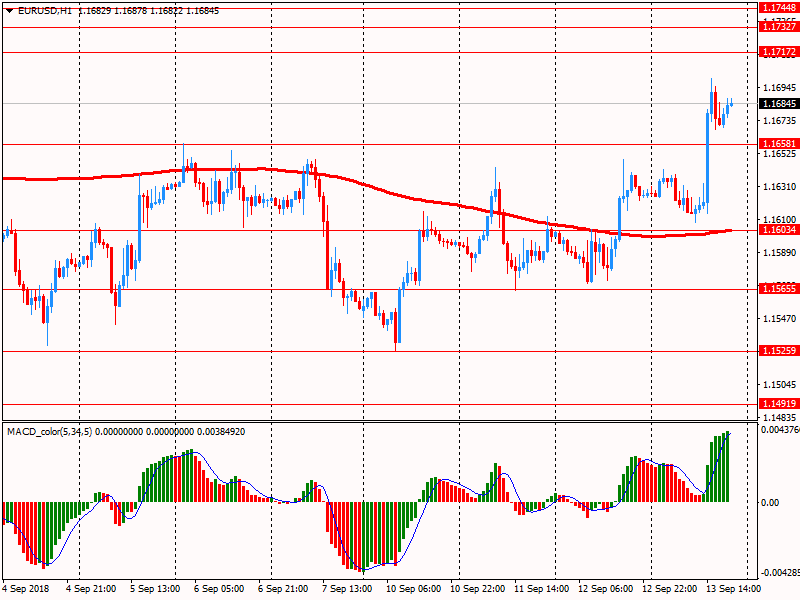Click the 1.16735 price scale value
Screen dimensions: 800x600
click(779, 121)
